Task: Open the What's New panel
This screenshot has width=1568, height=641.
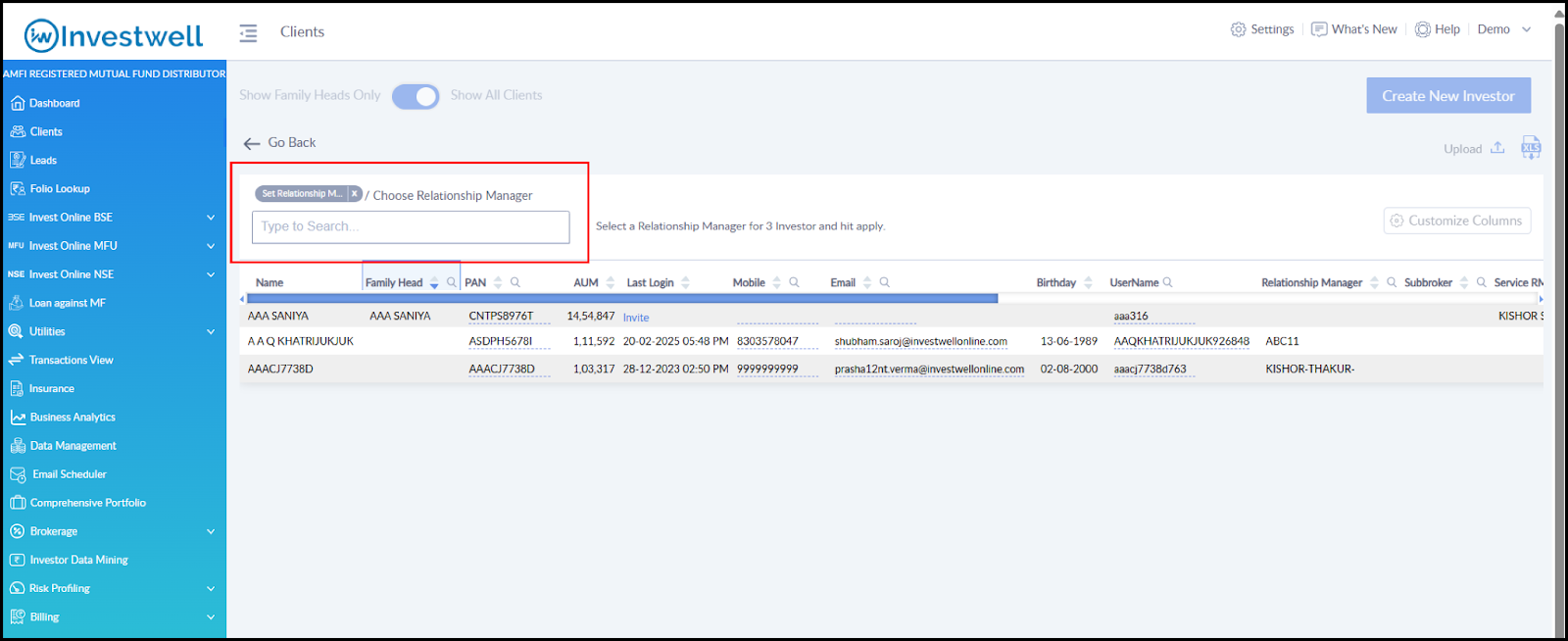Action: [x=1354, y=29]
